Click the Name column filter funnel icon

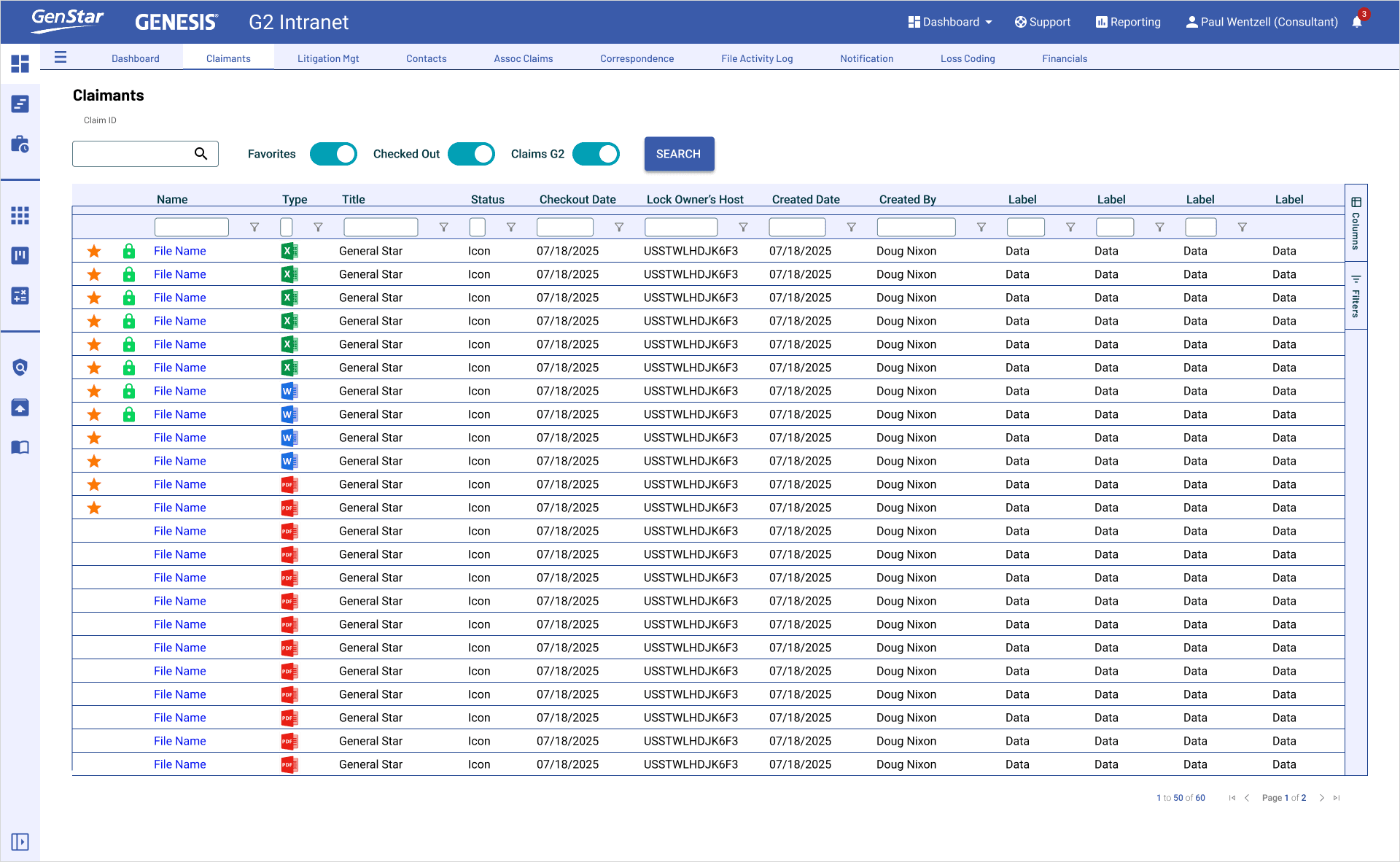254,228
